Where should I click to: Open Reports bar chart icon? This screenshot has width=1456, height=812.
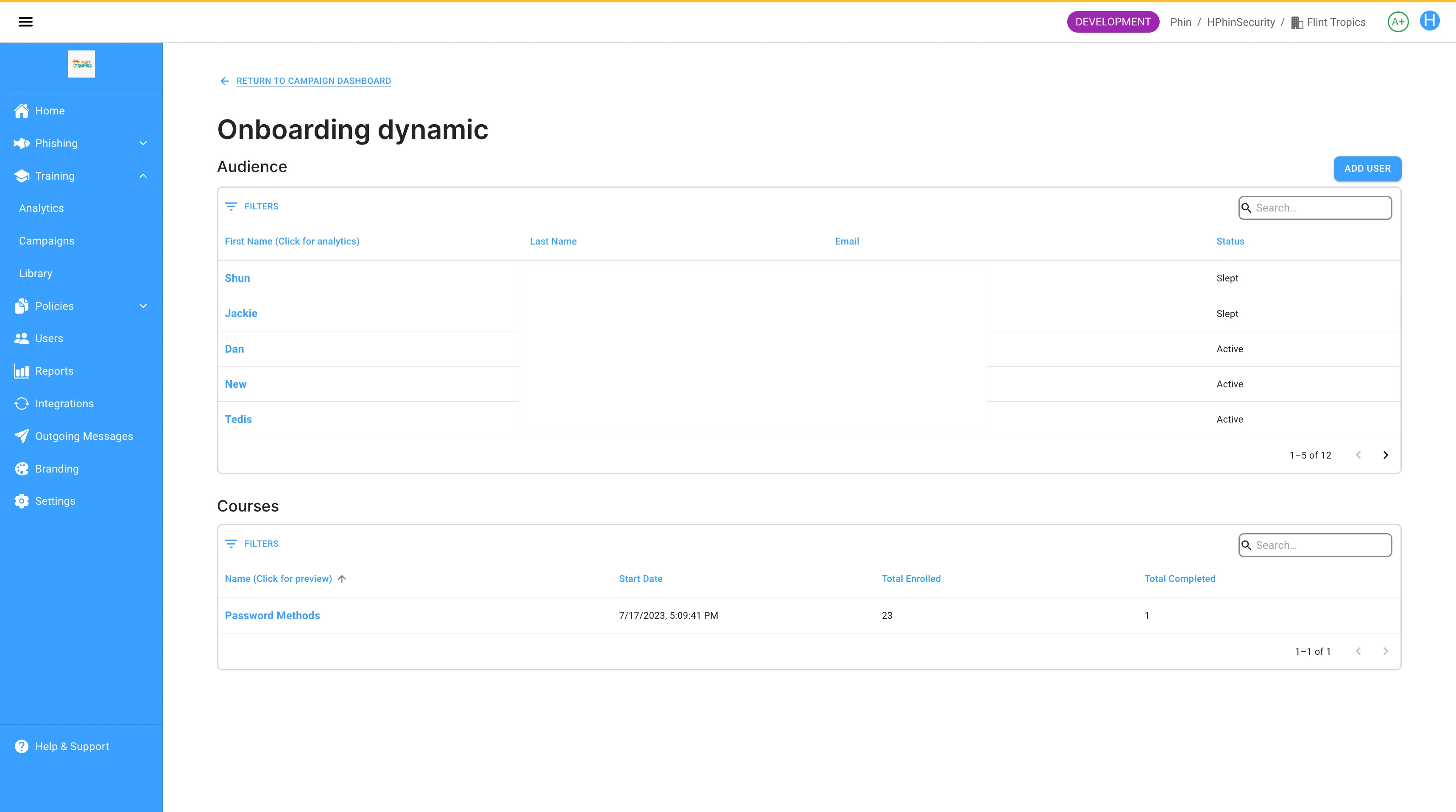[22, 371]
